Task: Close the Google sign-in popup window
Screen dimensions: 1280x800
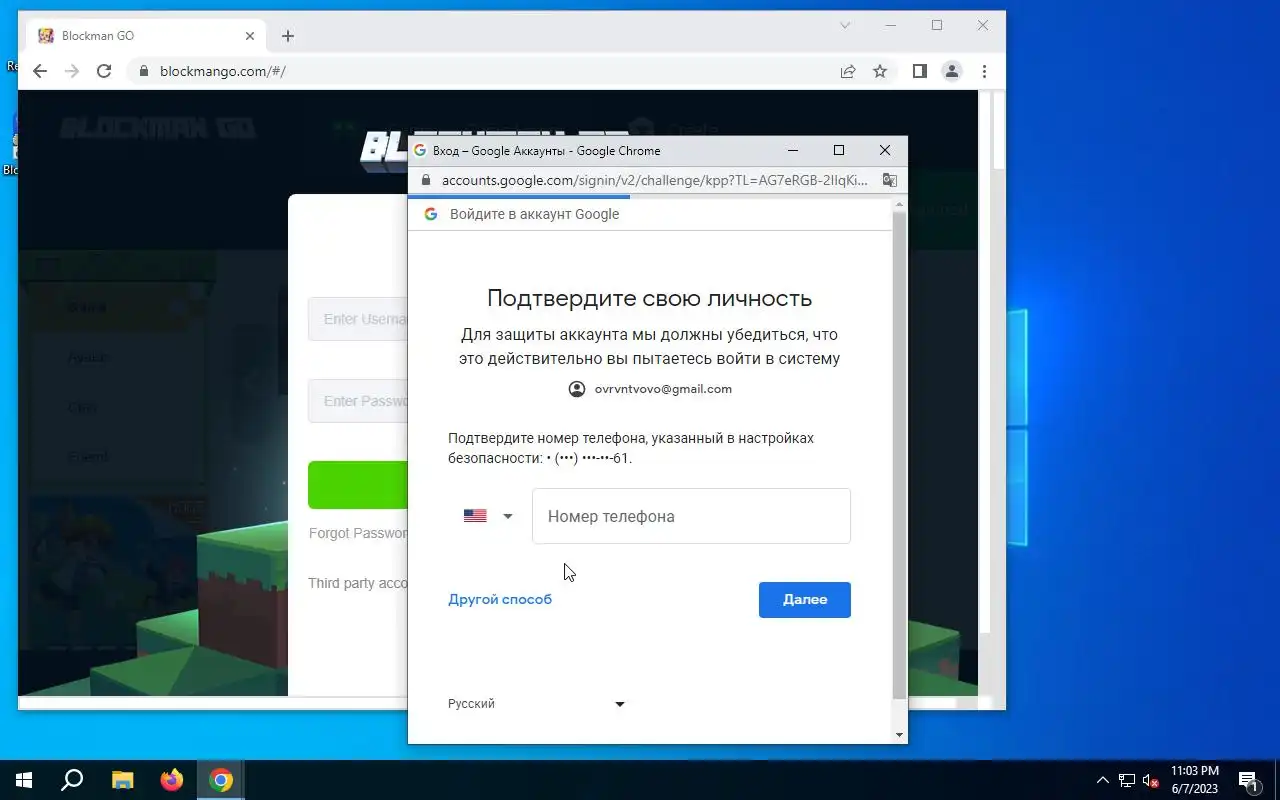Action: coord(885,150)
